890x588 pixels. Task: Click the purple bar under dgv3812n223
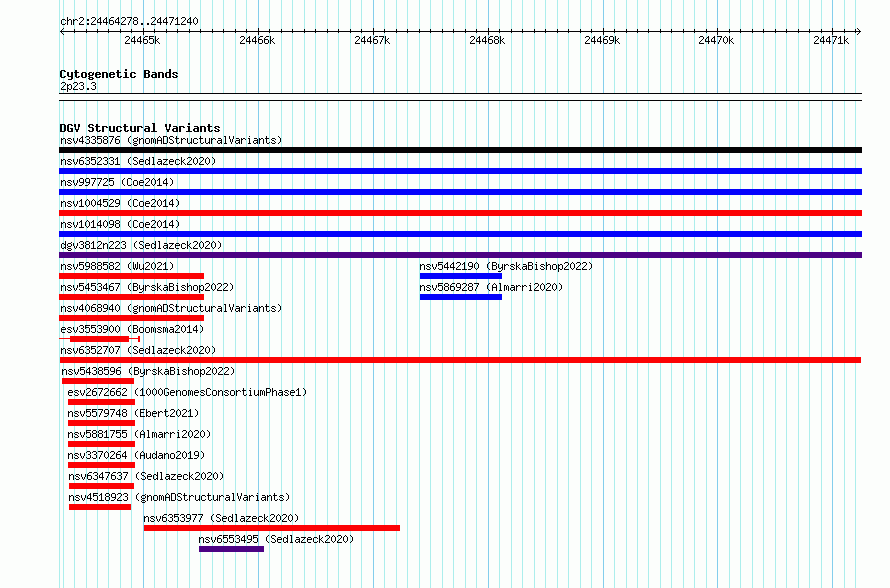pos(460,255)
